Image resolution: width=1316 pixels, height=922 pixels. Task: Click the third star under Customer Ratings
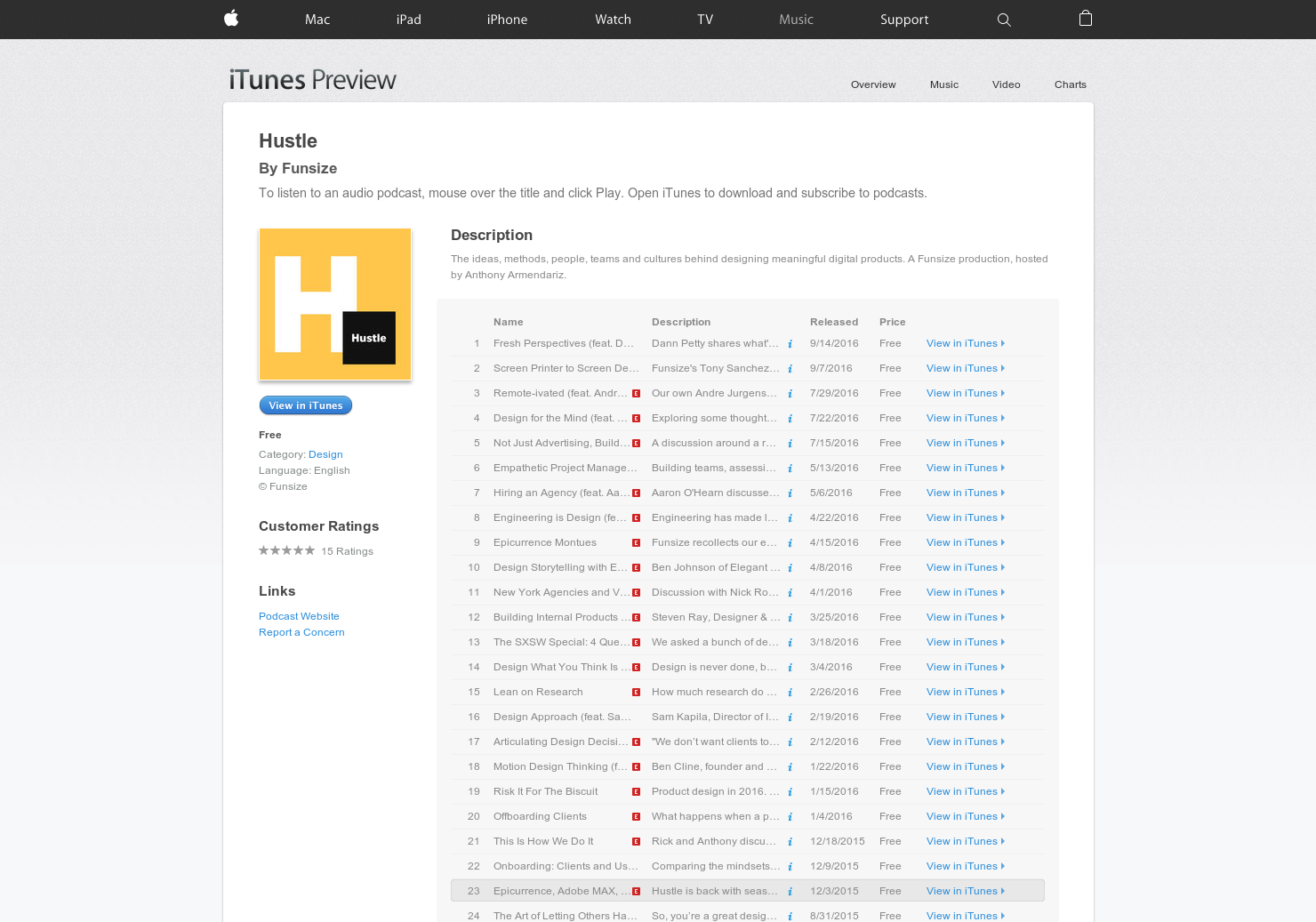click(286, 550)
